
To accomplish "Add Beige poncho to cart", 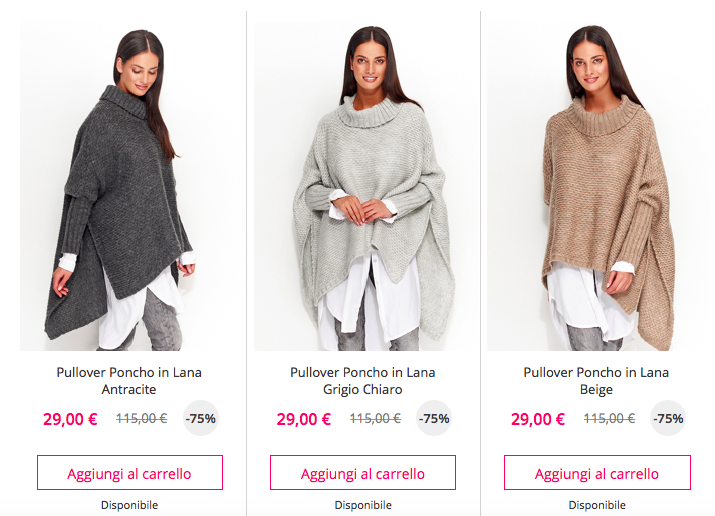I will click(x=597, y=473).
